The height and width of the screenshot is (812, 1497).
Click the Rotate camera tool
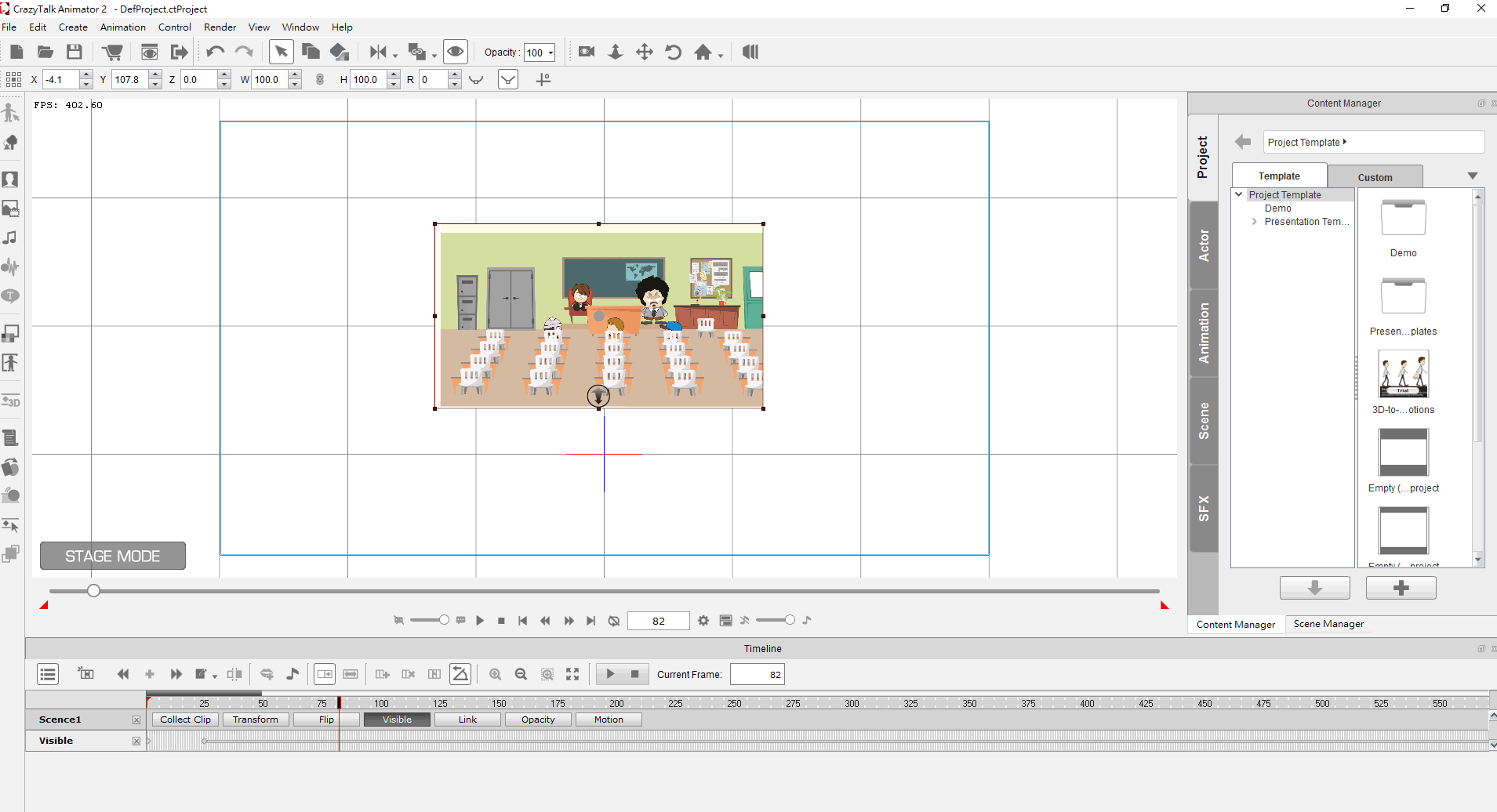coord(673,52)
